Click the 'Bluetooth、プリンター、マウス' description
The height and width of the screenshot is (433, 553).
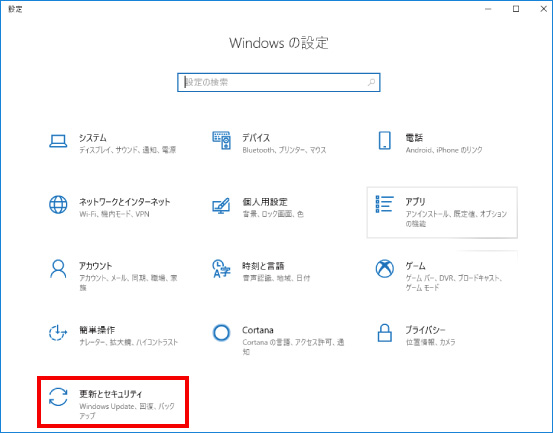[284, 150]
